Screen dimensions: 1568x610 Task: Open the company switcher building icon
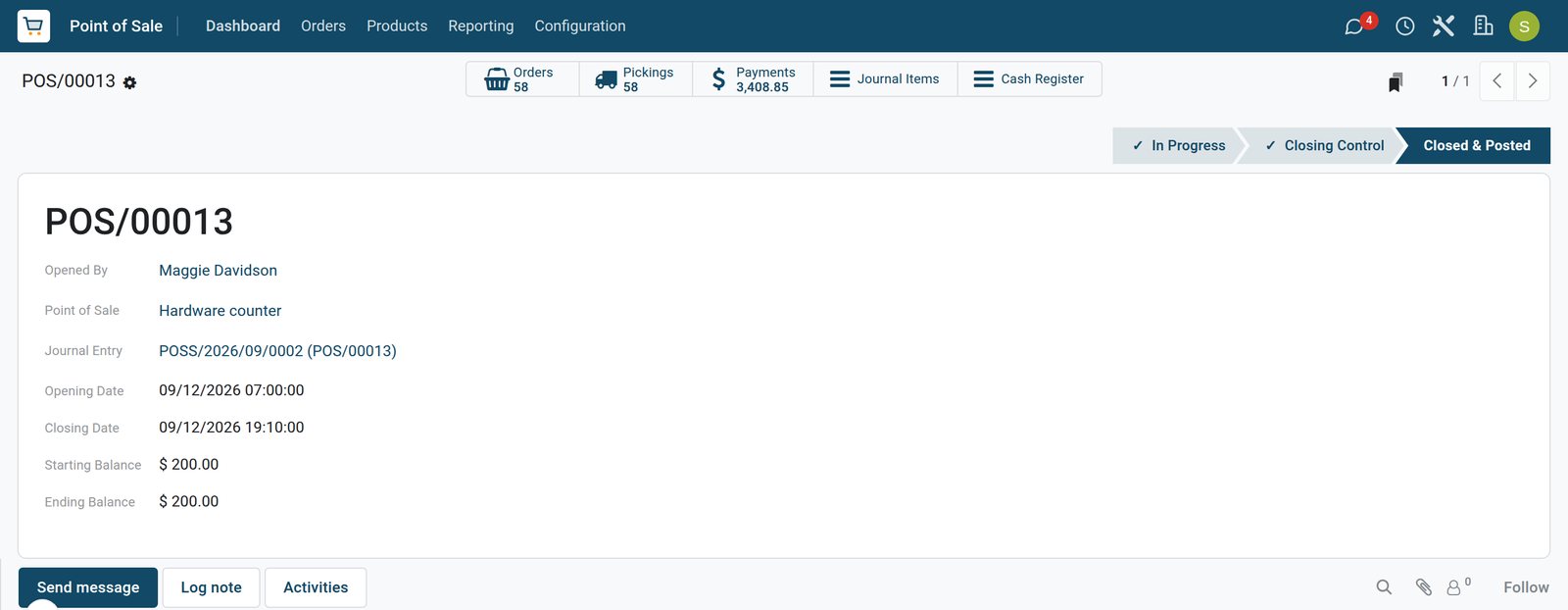pyautogui.click(x=1484, y=25)
